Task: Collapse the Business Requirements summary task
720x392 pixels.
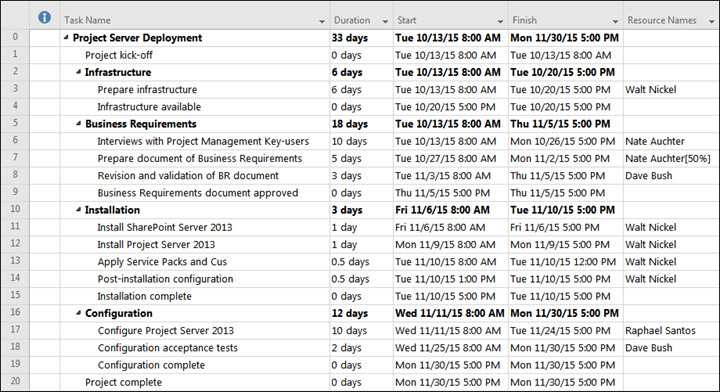Action: coord(79,123)
